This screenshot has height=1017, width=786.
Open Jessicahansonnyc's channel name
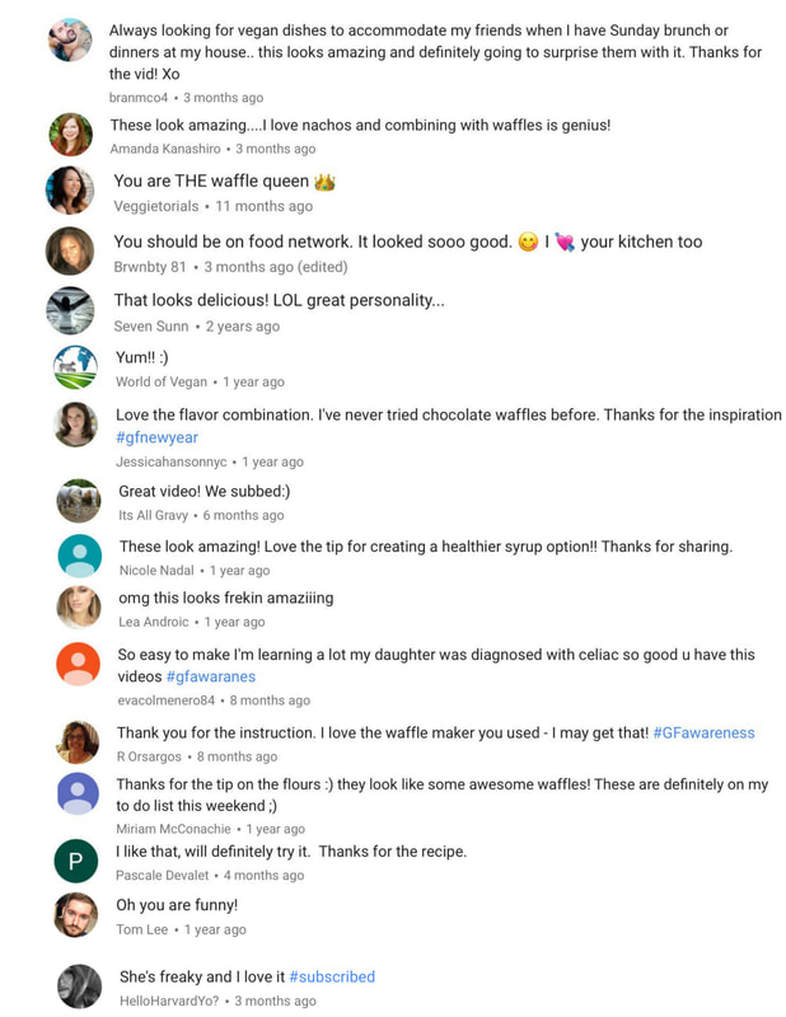(171, 462)
